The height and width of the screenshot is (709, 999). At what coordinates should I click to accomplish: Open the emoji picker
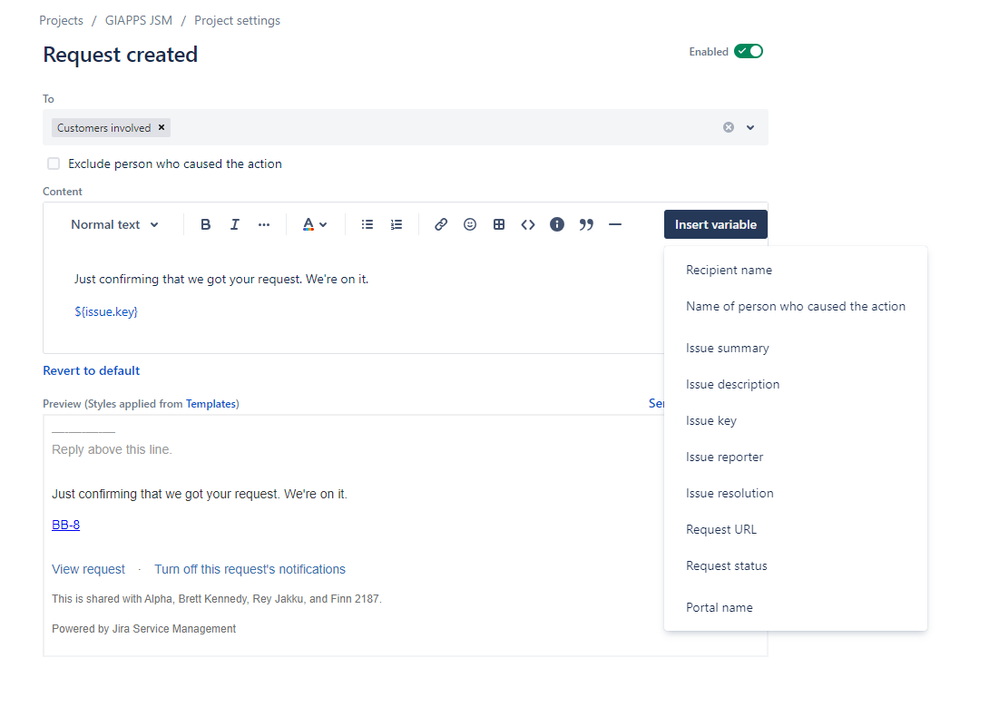pos(470,225)
